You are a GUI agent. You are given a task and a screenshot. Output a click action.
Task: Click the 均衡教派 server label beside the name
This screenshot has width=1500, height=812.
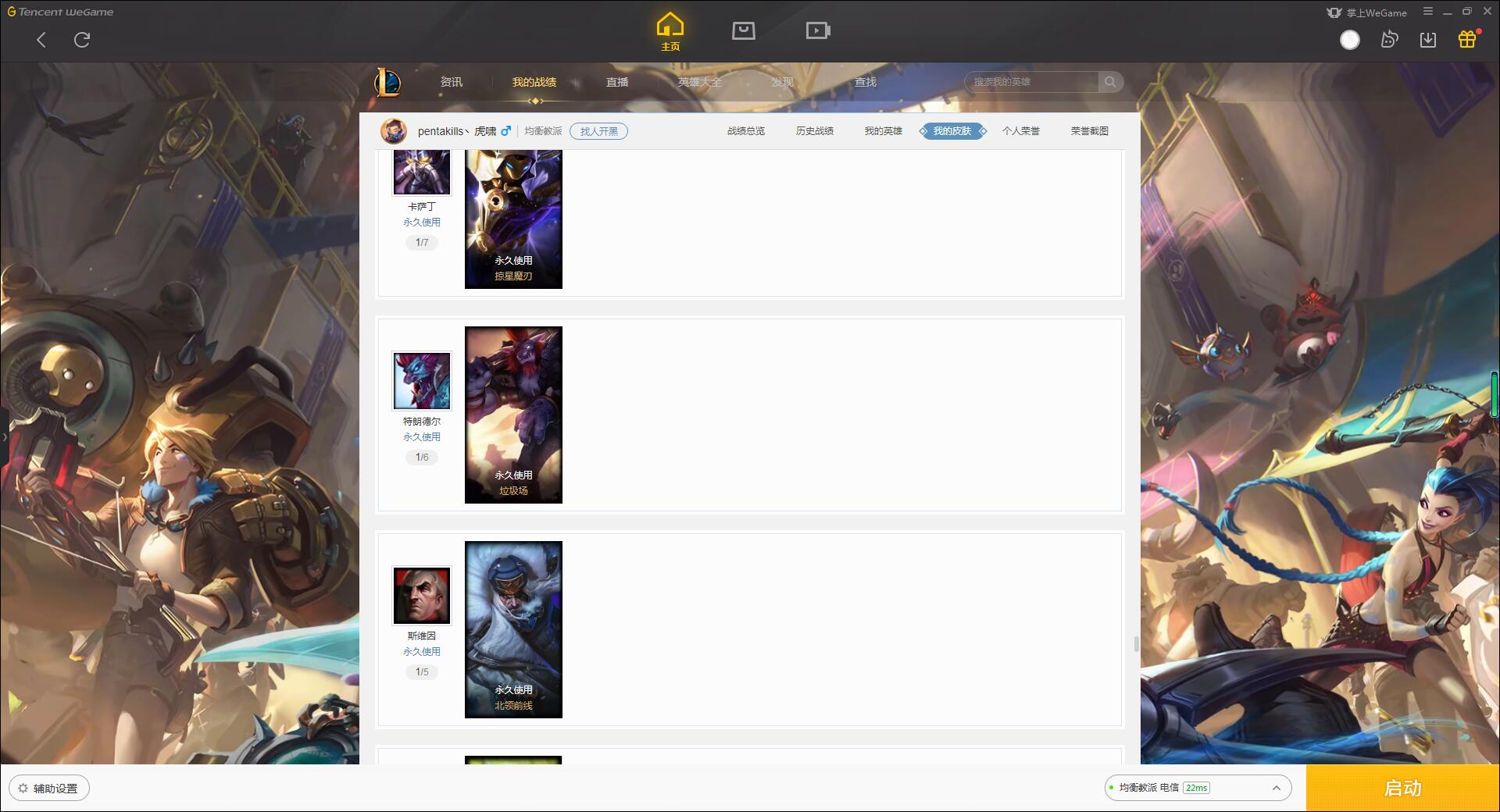point(543,131)
